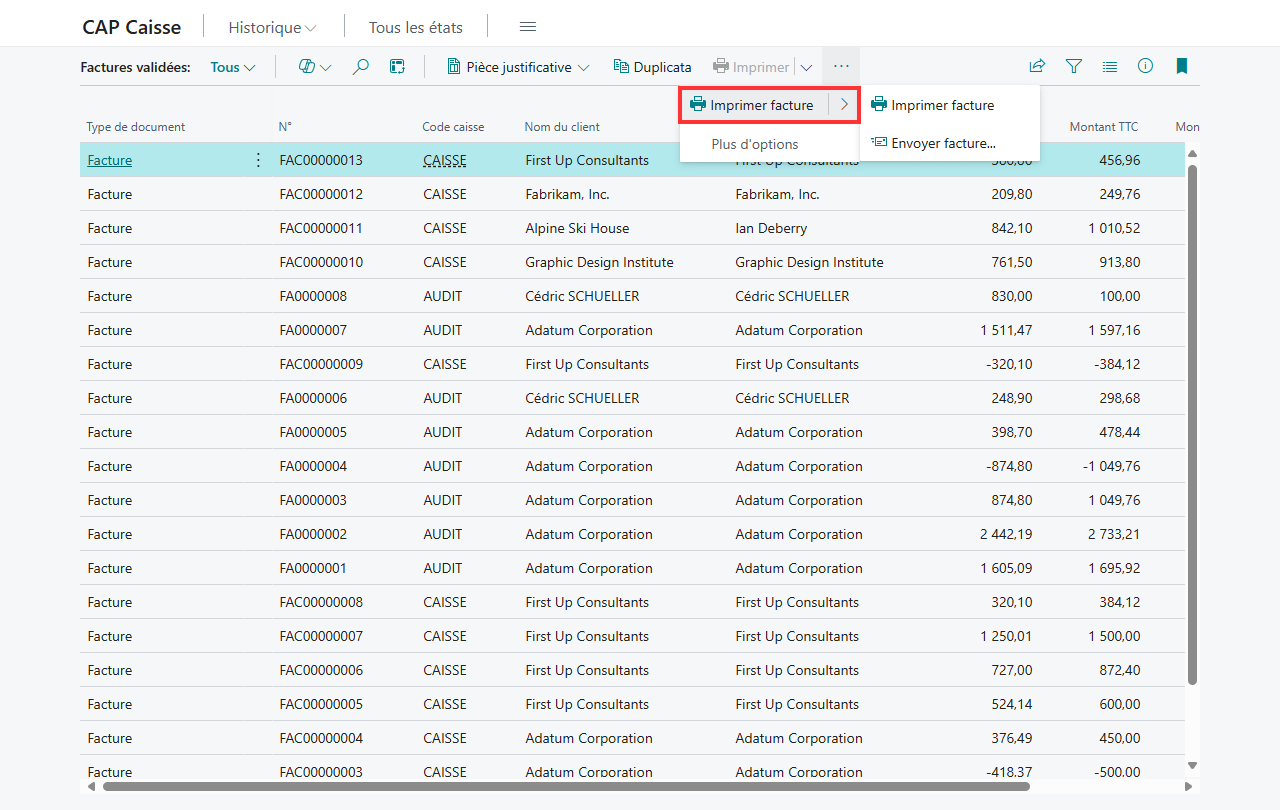Expand the Pièce justificative menu
This screenshot has width=1280, height=810.
coord(517,68)
